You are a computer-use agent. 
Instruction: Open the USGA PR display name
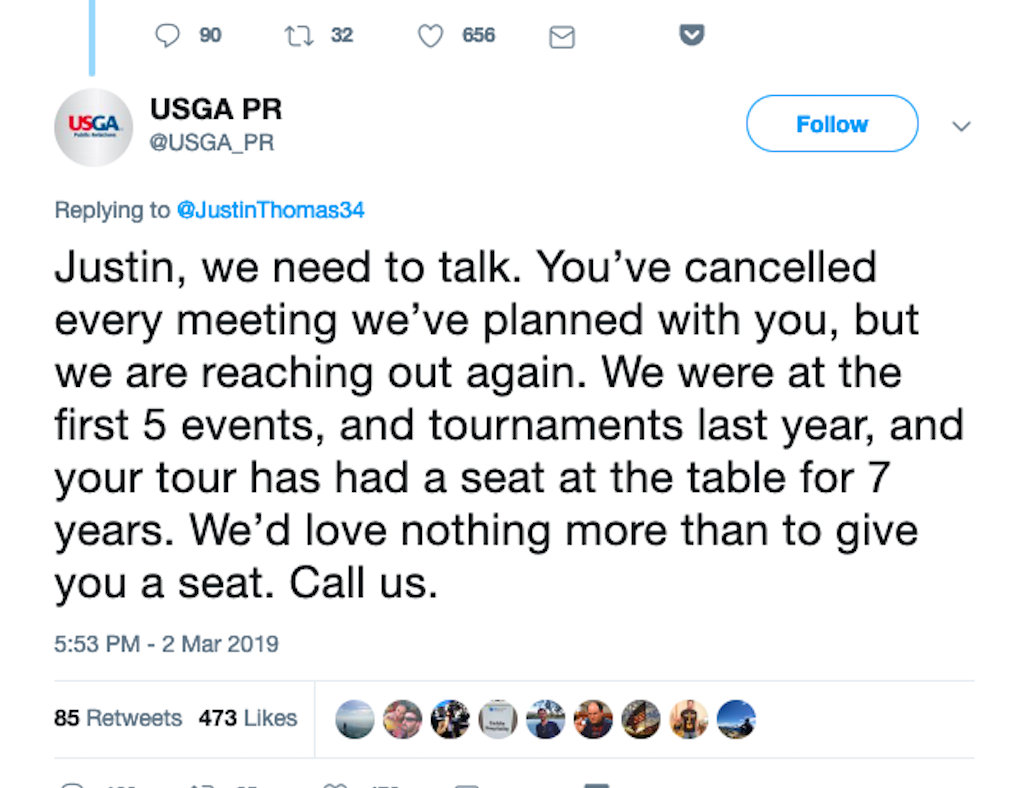(x=216, y=109)
